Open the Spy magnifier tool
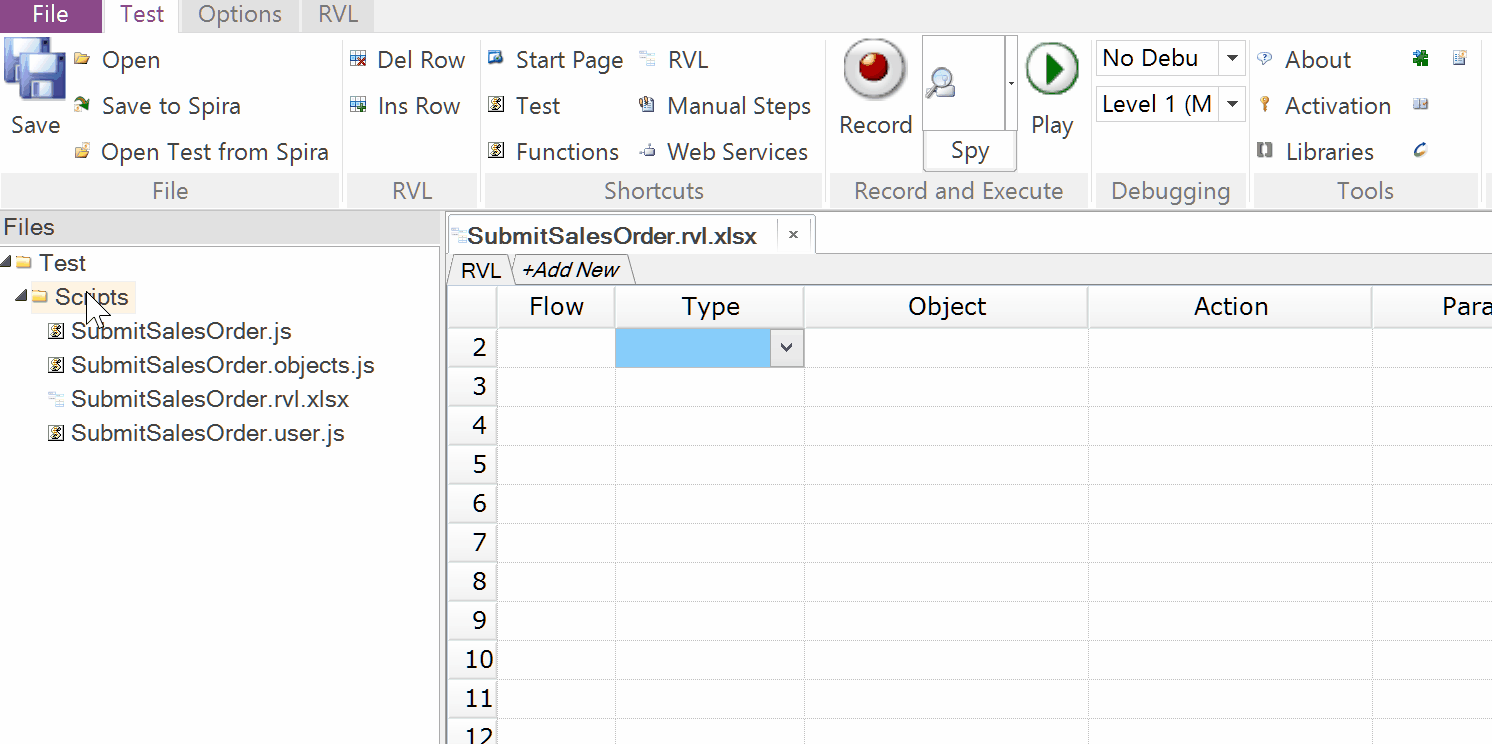The width and height of the screenshot is (1492, 744). point(942,84)
